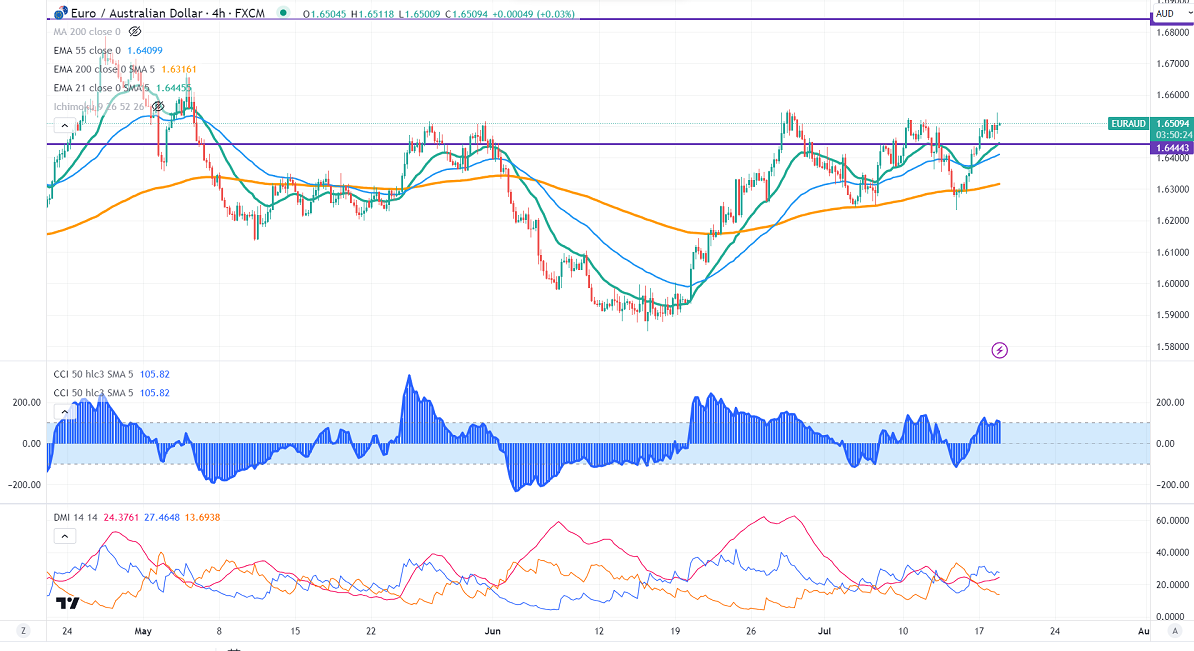Click the EMA 55 value 1.64099

coord(145,50)
